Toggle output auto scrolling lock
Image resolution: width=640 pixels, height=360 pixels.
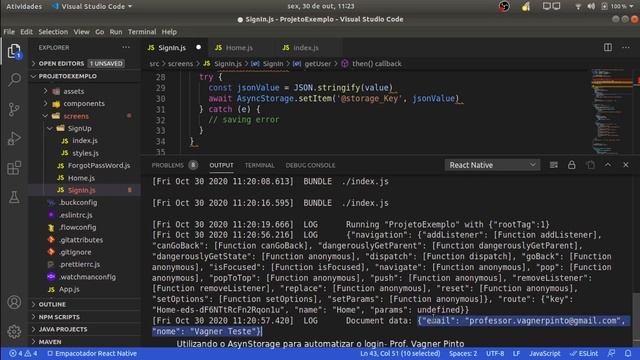pyautogui.click(x=571, y=165)
